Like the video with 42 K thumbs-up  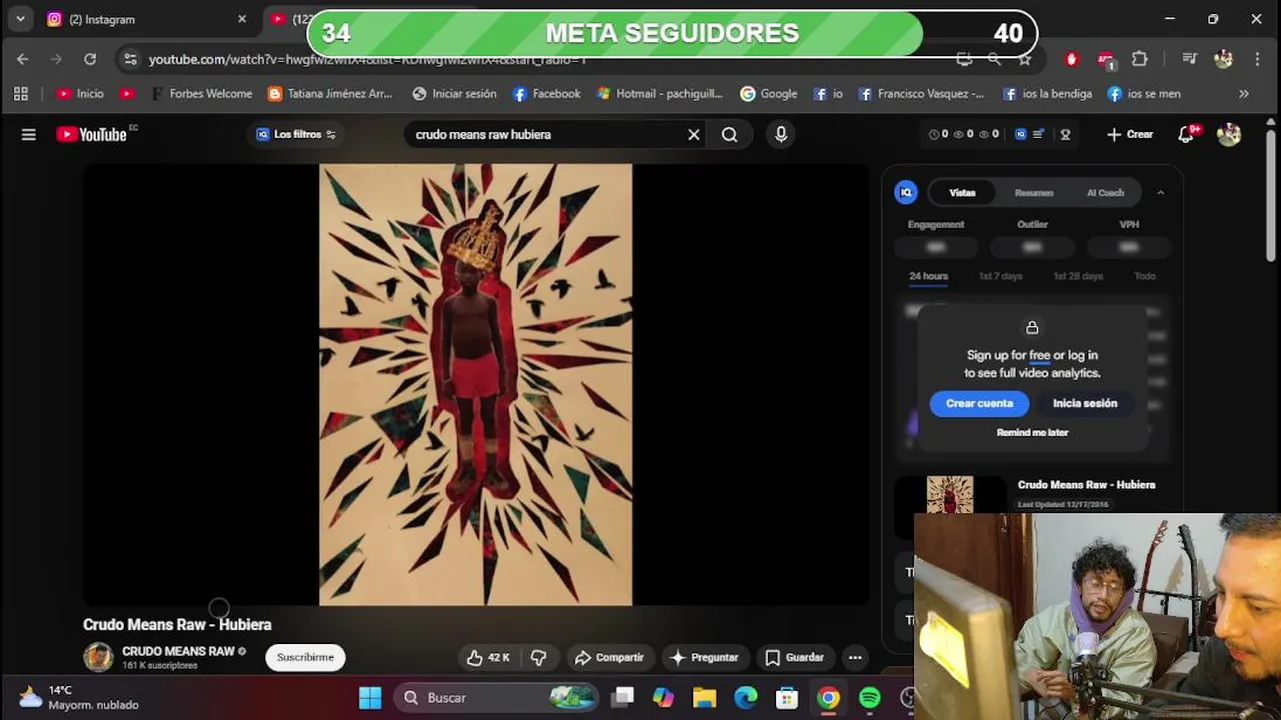click(488, 657)
